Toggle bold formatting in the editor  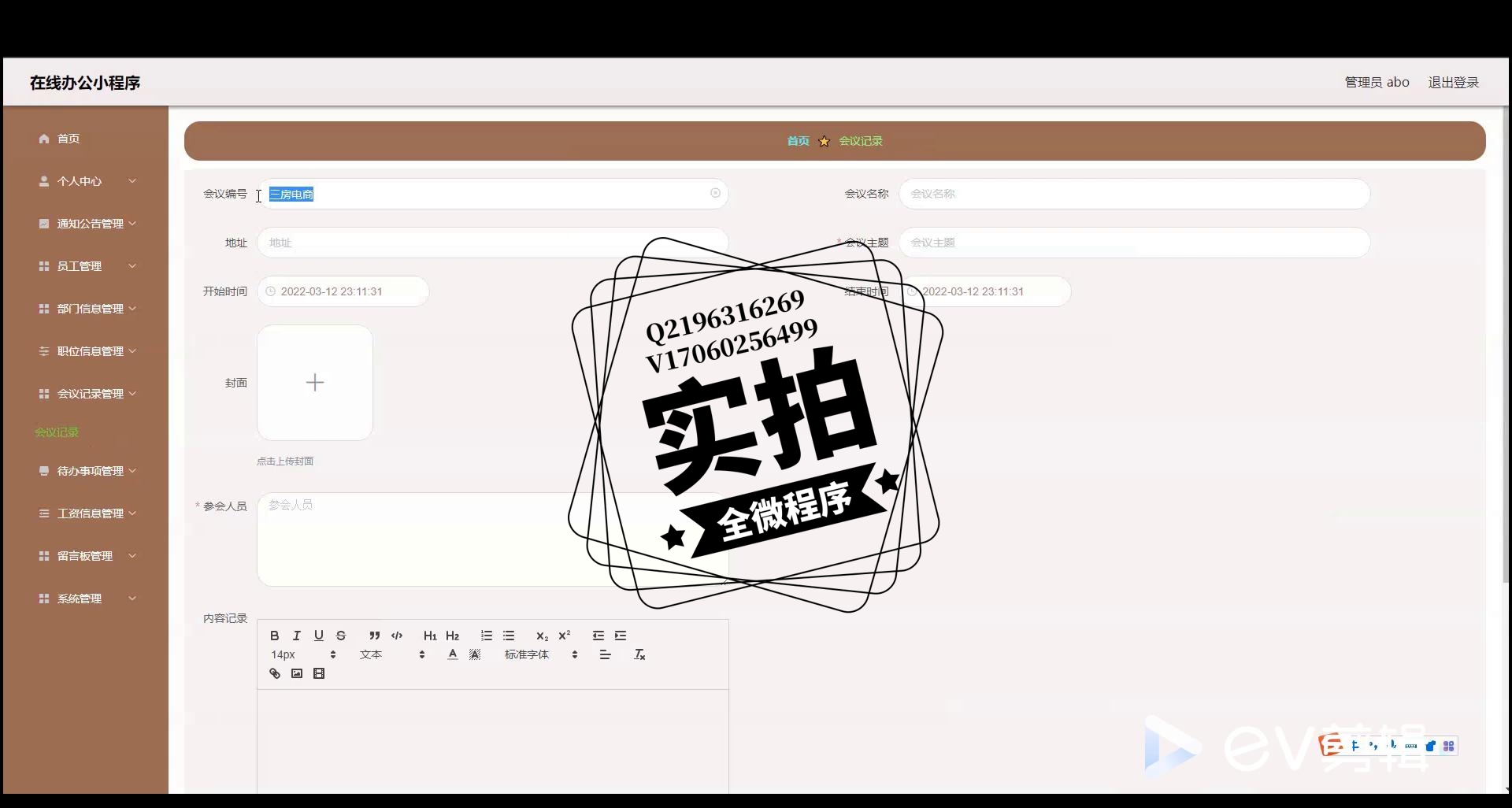point(274,636)
